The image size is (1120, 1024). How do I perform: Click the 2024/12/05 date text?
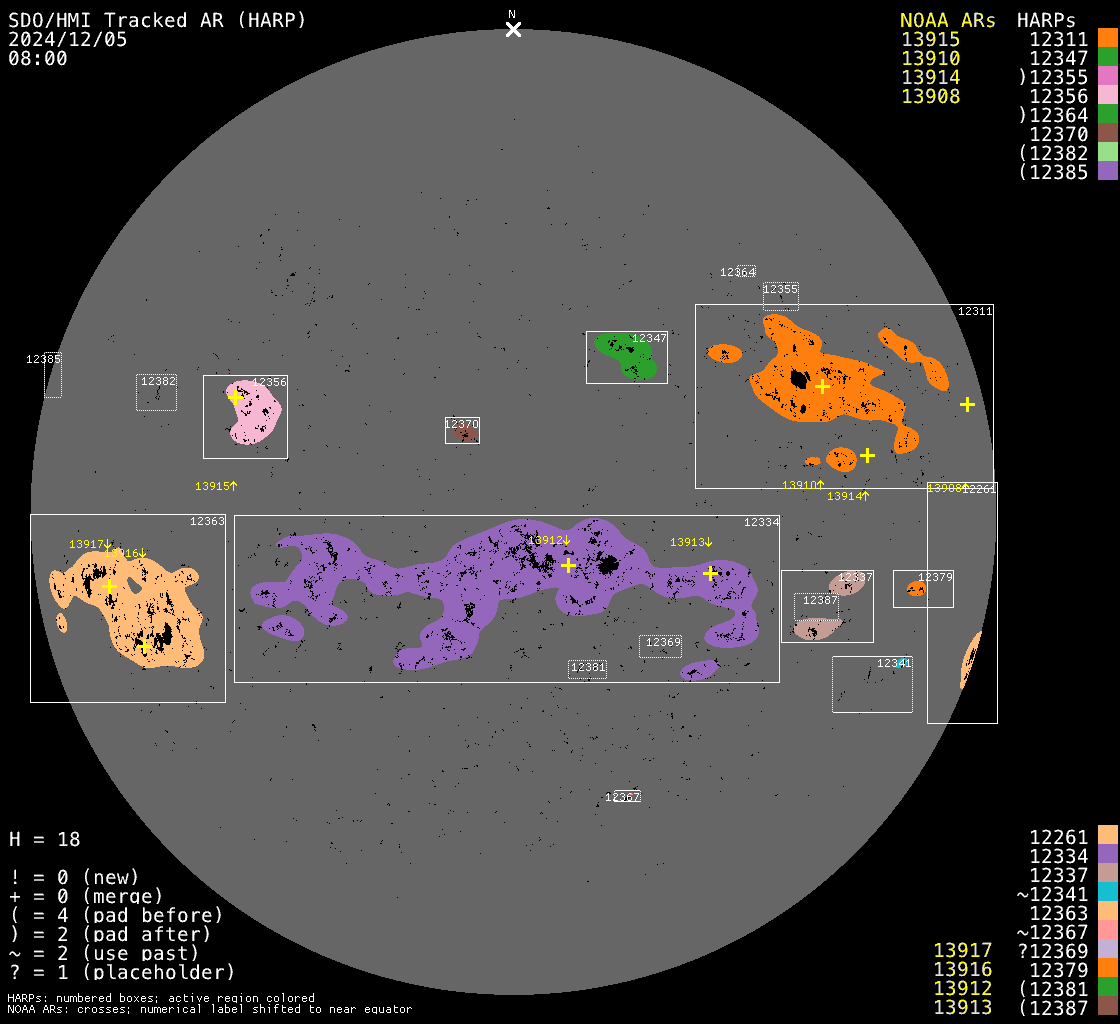coord(67,40)
